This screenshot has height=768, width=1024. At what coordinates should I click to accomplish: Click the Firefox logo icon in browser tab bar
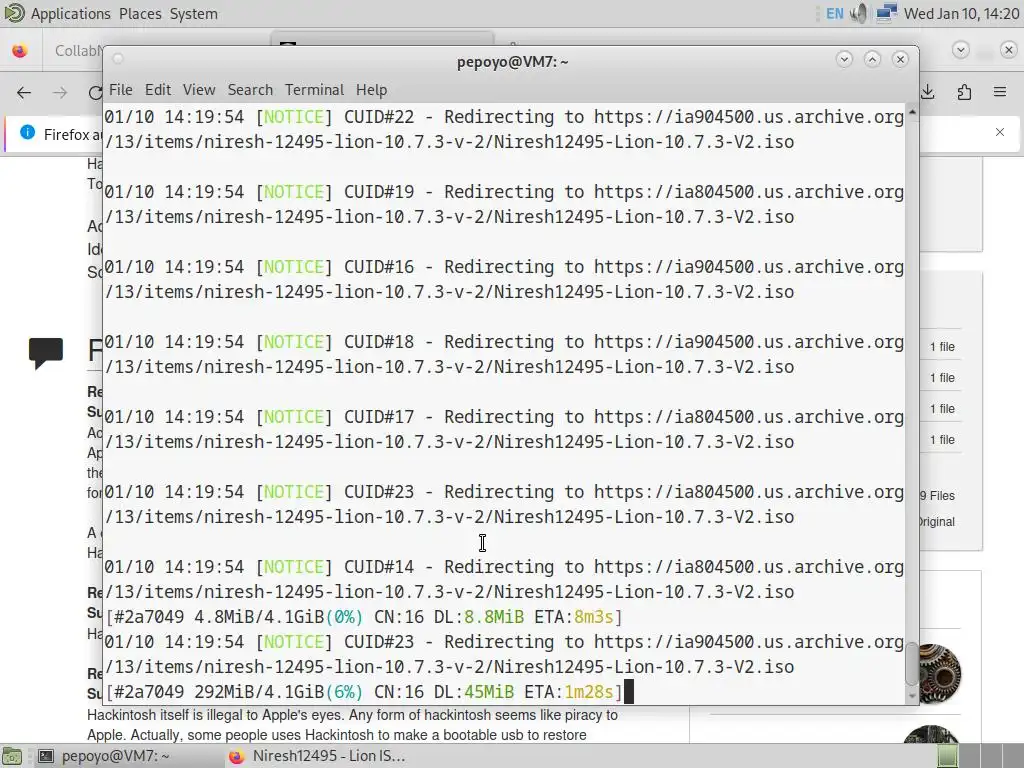(x=20, y=50)
